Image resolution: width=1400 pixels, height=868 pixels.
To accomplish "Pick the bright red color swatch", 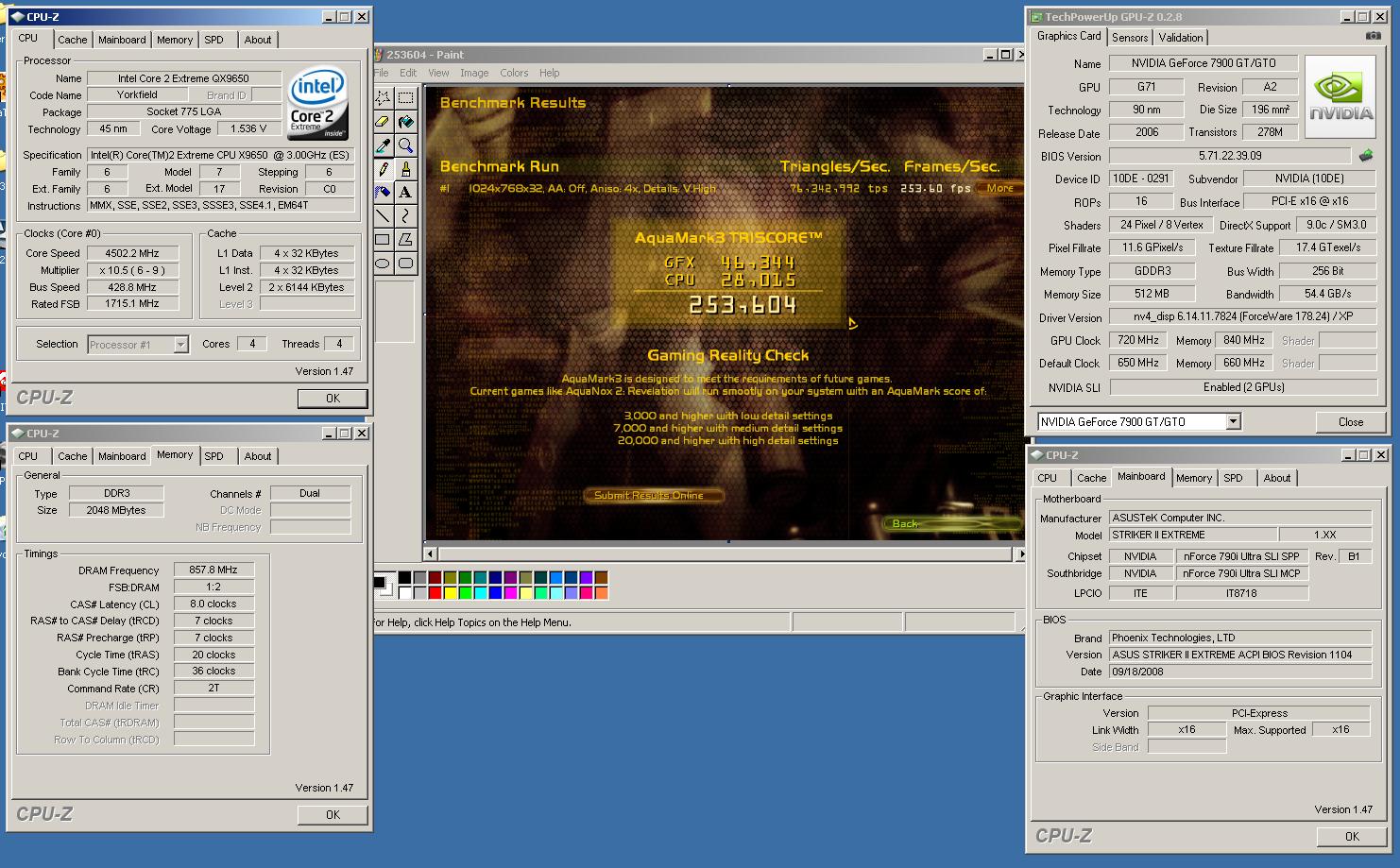I will [x=435, y=593].
